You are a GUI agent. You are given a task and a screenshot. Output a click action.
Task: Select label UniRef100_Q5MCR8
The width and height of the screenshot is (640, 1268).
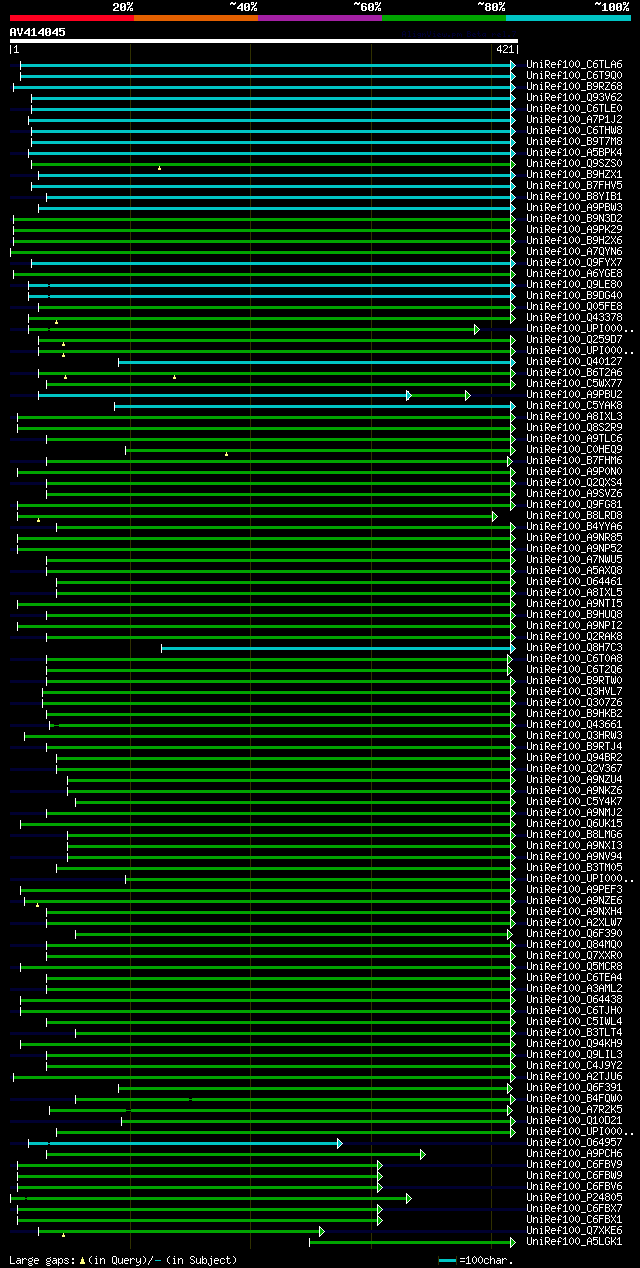click(574, 967)
